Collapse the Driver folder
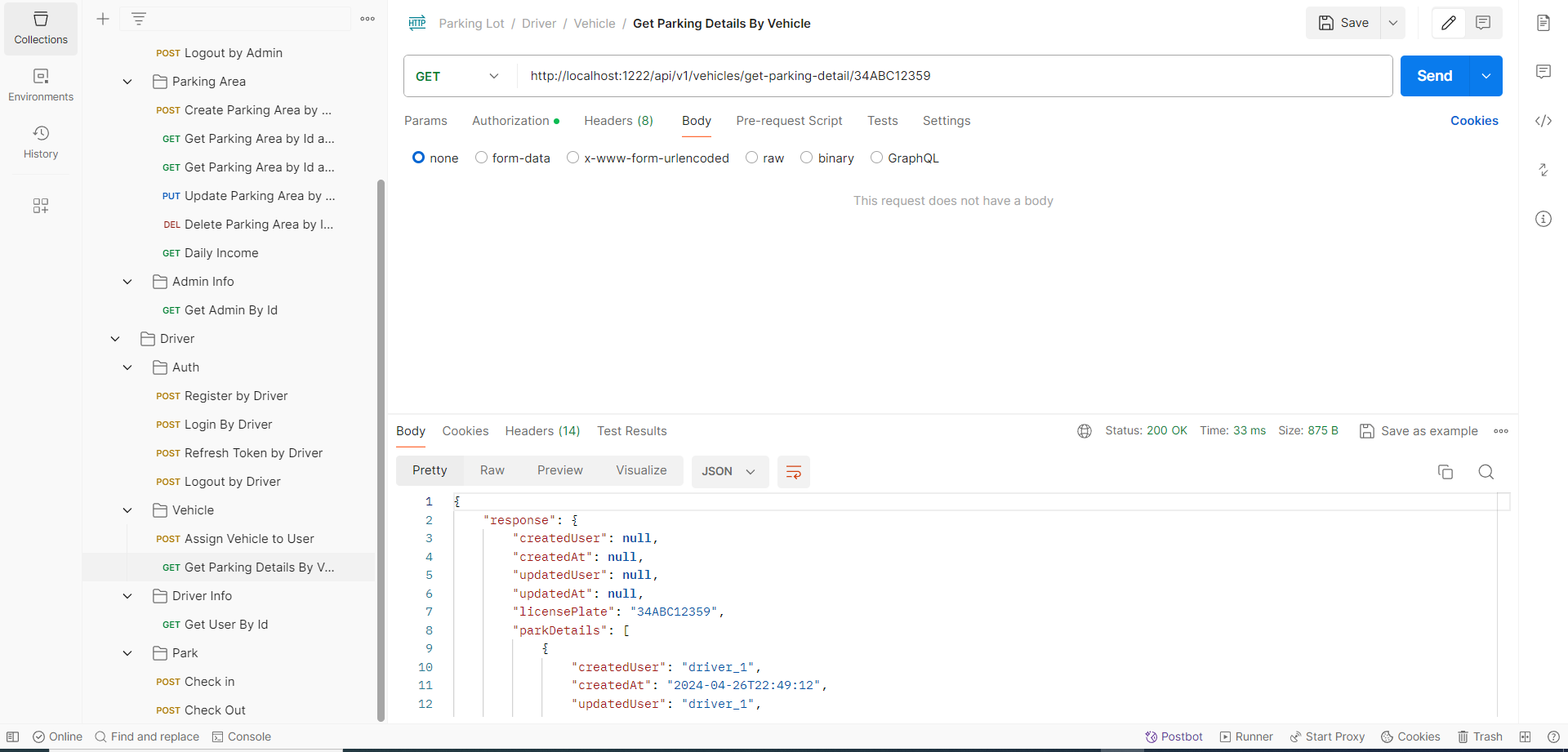This screenshot has width=1568, height=752. tap(115, 339)
